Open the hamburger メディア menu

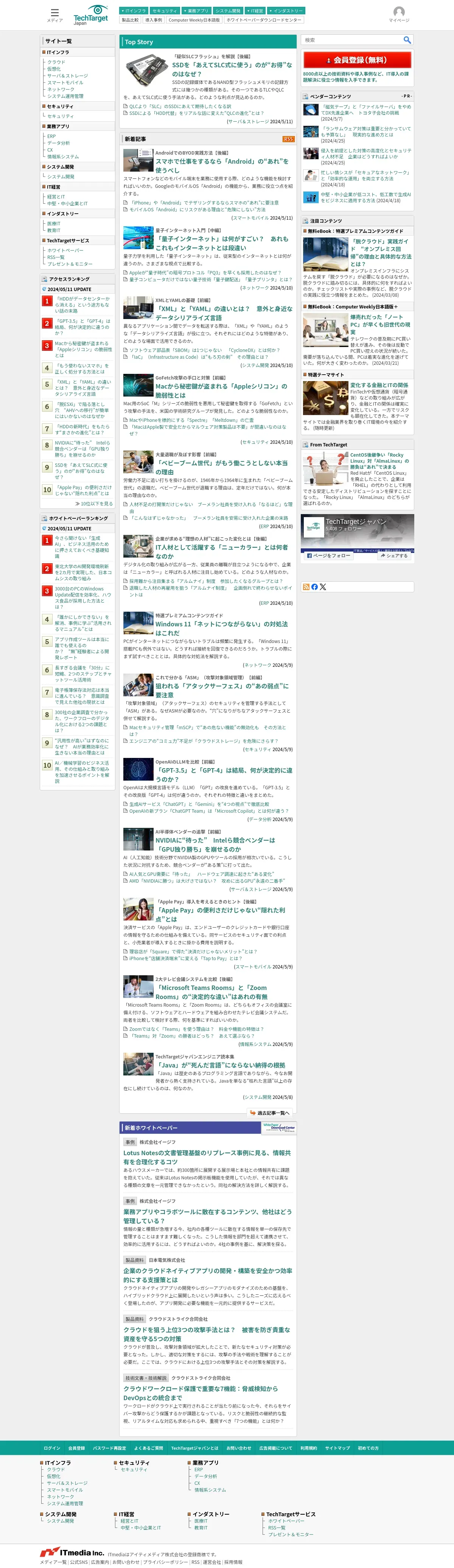click(x=54, y=15)
